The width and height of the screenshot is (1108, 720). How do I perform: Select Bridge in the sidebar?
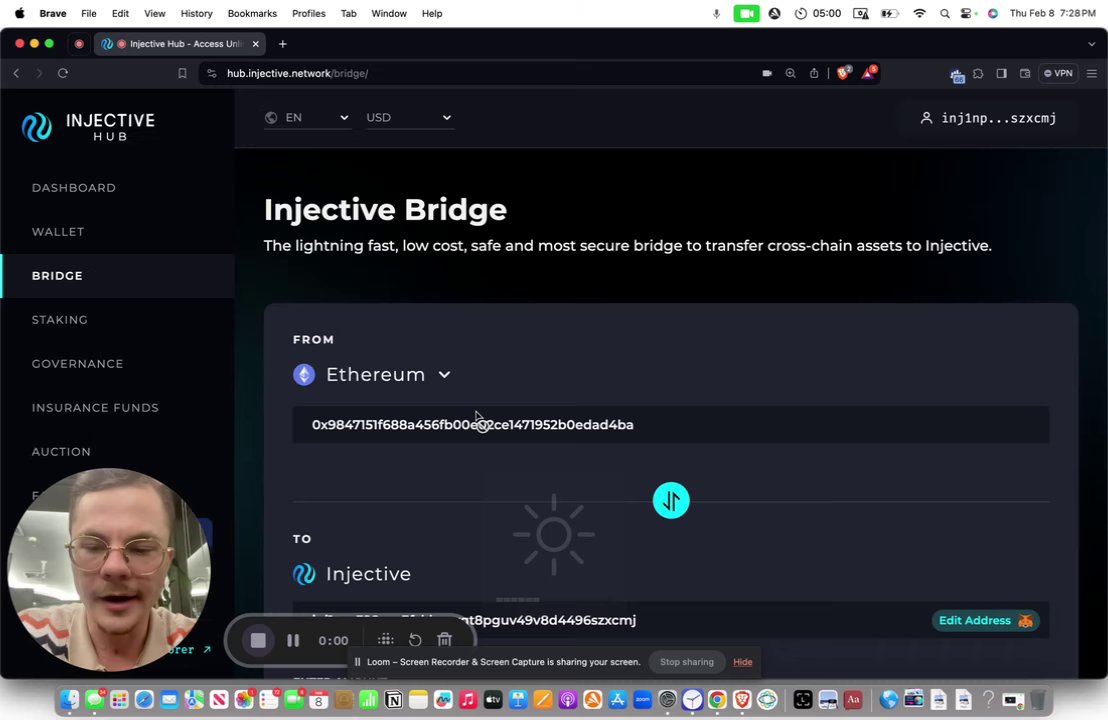[117, 276]
